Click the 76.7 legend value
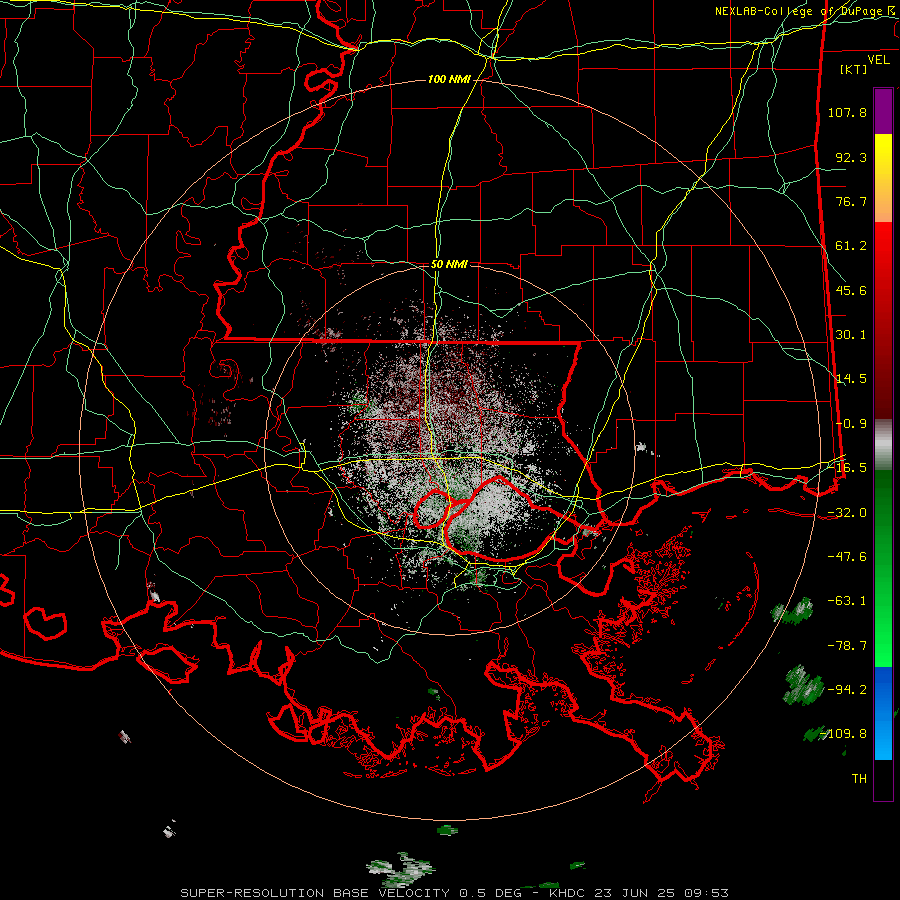This screenshot has height=900, width=900. [851, 201]
